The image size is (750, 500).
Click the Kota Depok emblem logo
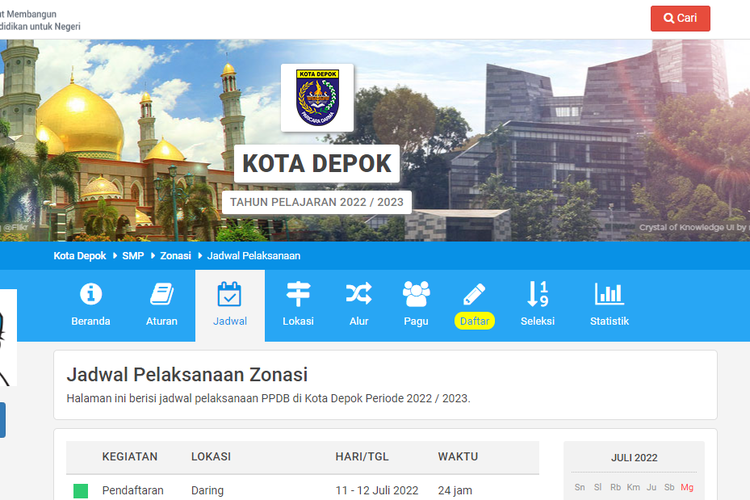[317, 98]
